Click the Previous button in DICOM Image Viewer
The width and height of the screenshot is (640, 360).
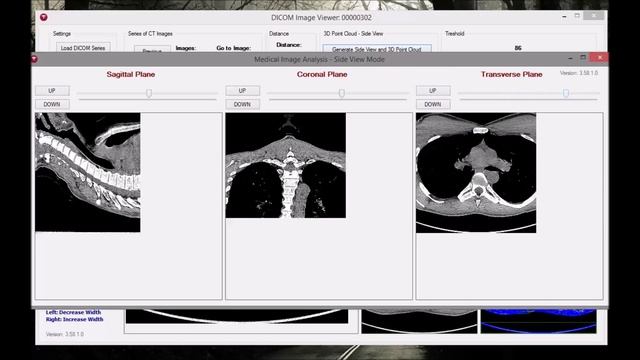152,50
